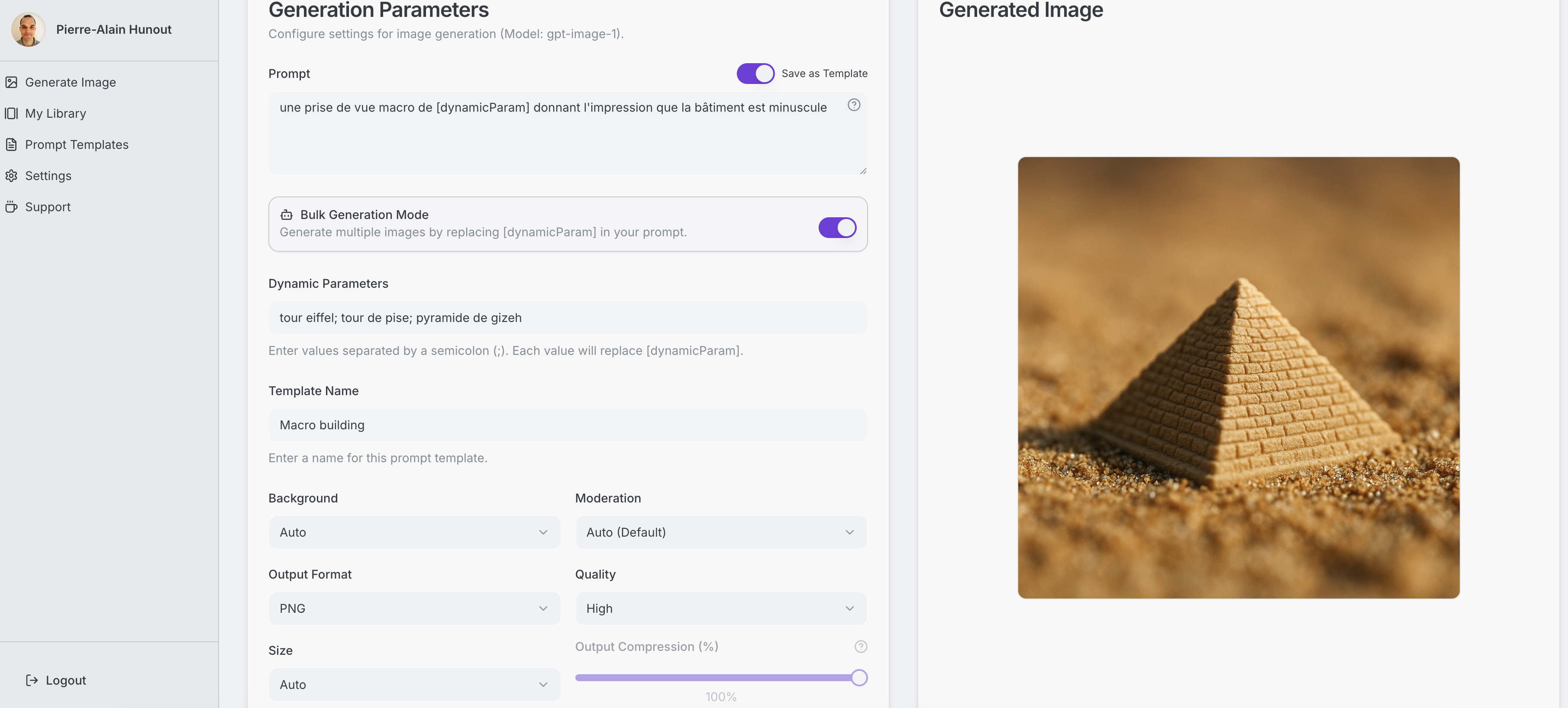Screen dimensions: 1568x708
Task: Click the Support coffee cup icon
Action: [x=11, y=207]
